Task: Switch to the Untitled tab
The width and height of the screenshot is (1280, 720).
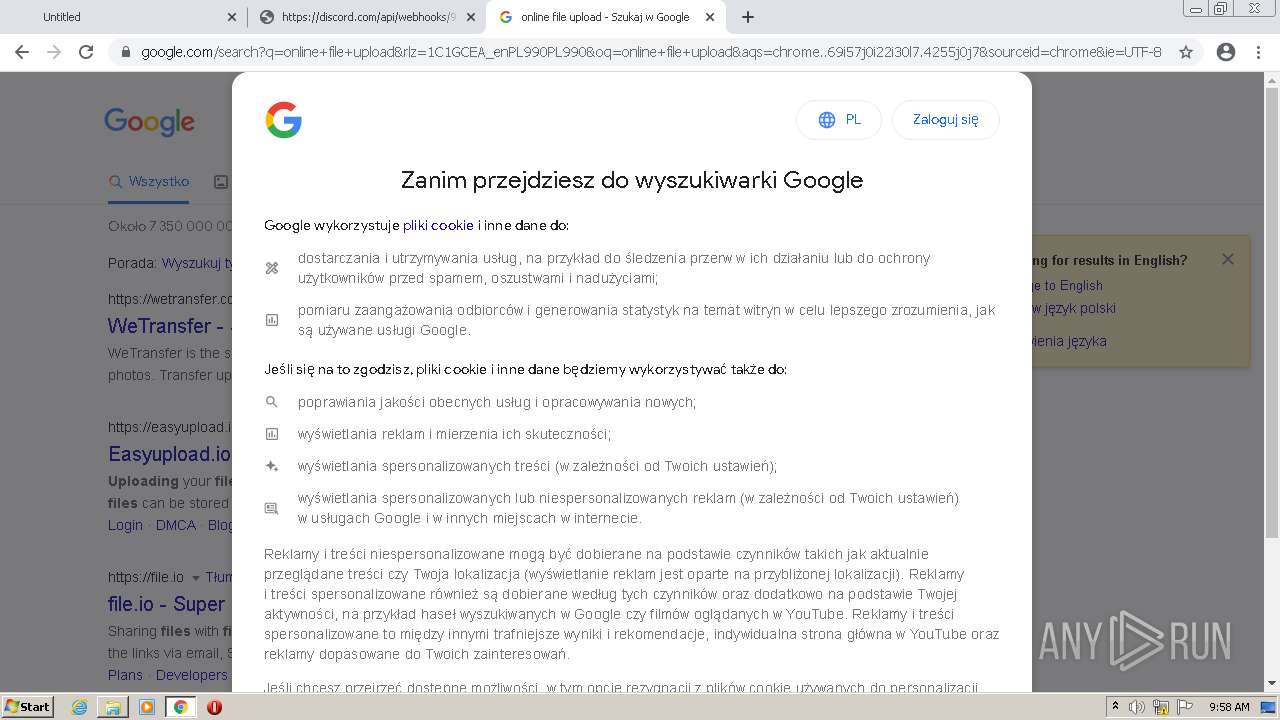Action: click(x=123, y=17)
